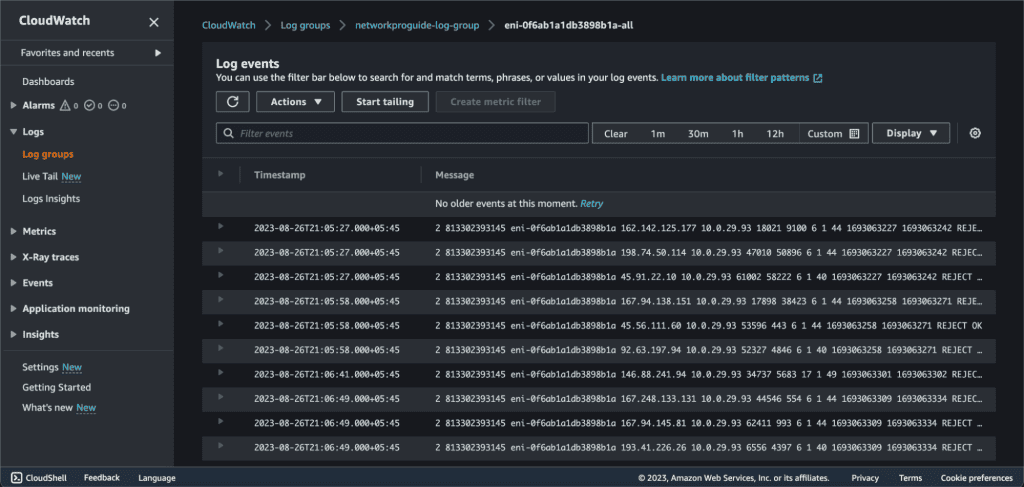Open Learn more about filter patterns link

coord(741,78)
